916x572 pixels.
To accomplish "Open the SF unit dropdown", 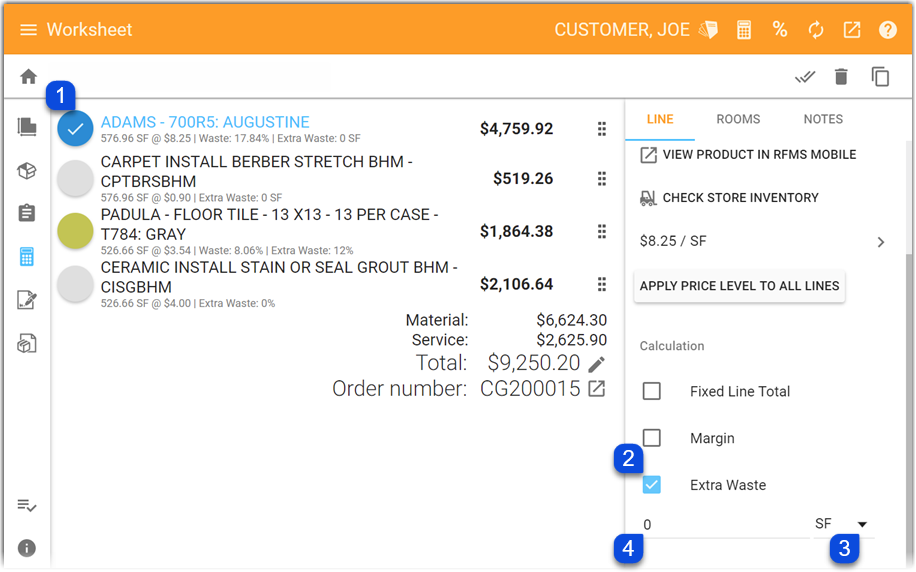I will tap(841, 524).
